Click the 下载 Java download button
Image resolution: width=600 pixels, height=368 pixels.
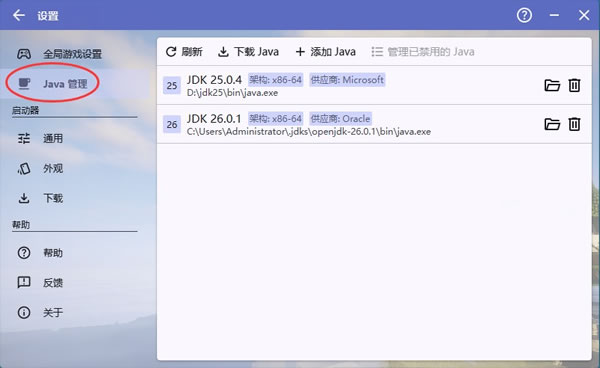[248, 52]
